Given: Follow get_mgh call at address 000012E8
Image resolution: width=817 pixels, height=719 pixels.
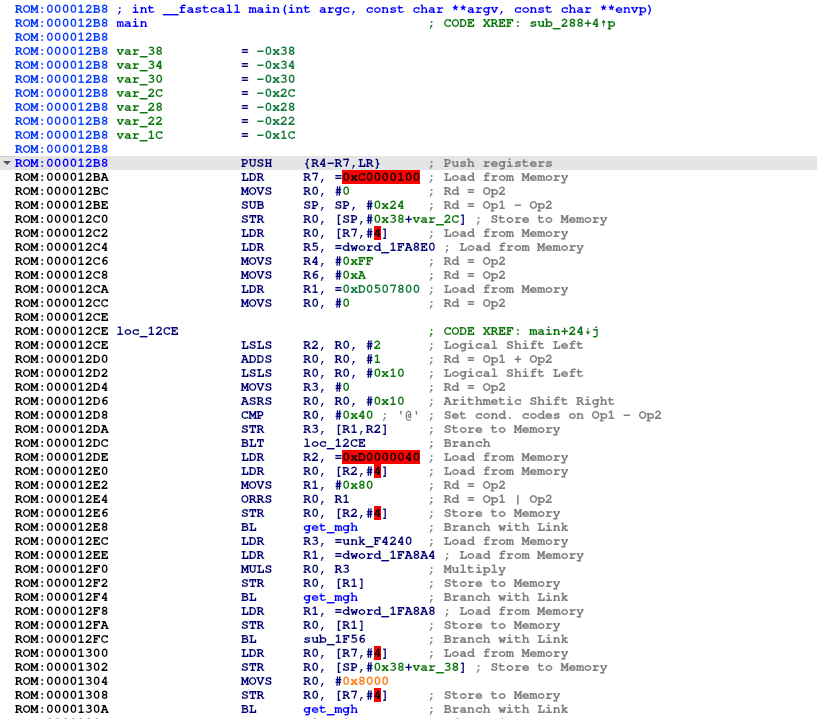Looking at the screenshot, I should tap(330, 527).
